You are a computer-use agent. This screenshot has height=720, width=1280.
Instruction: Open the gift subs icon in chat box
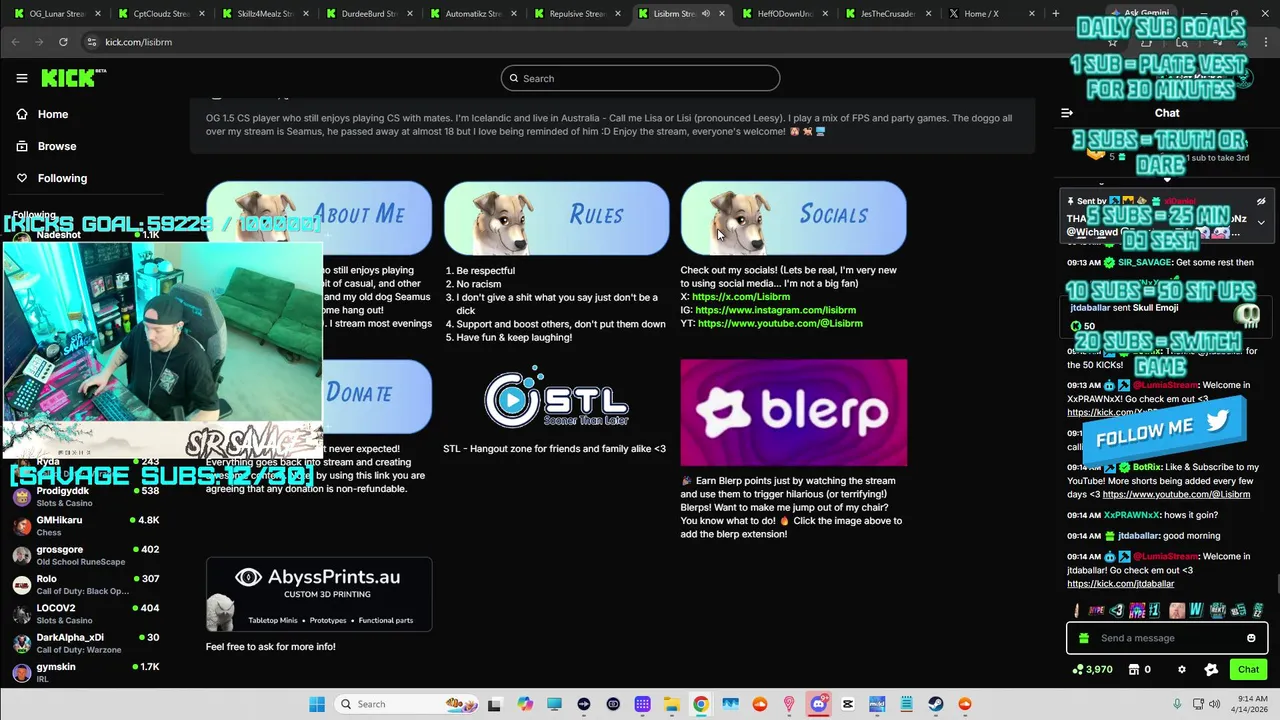1084,638
